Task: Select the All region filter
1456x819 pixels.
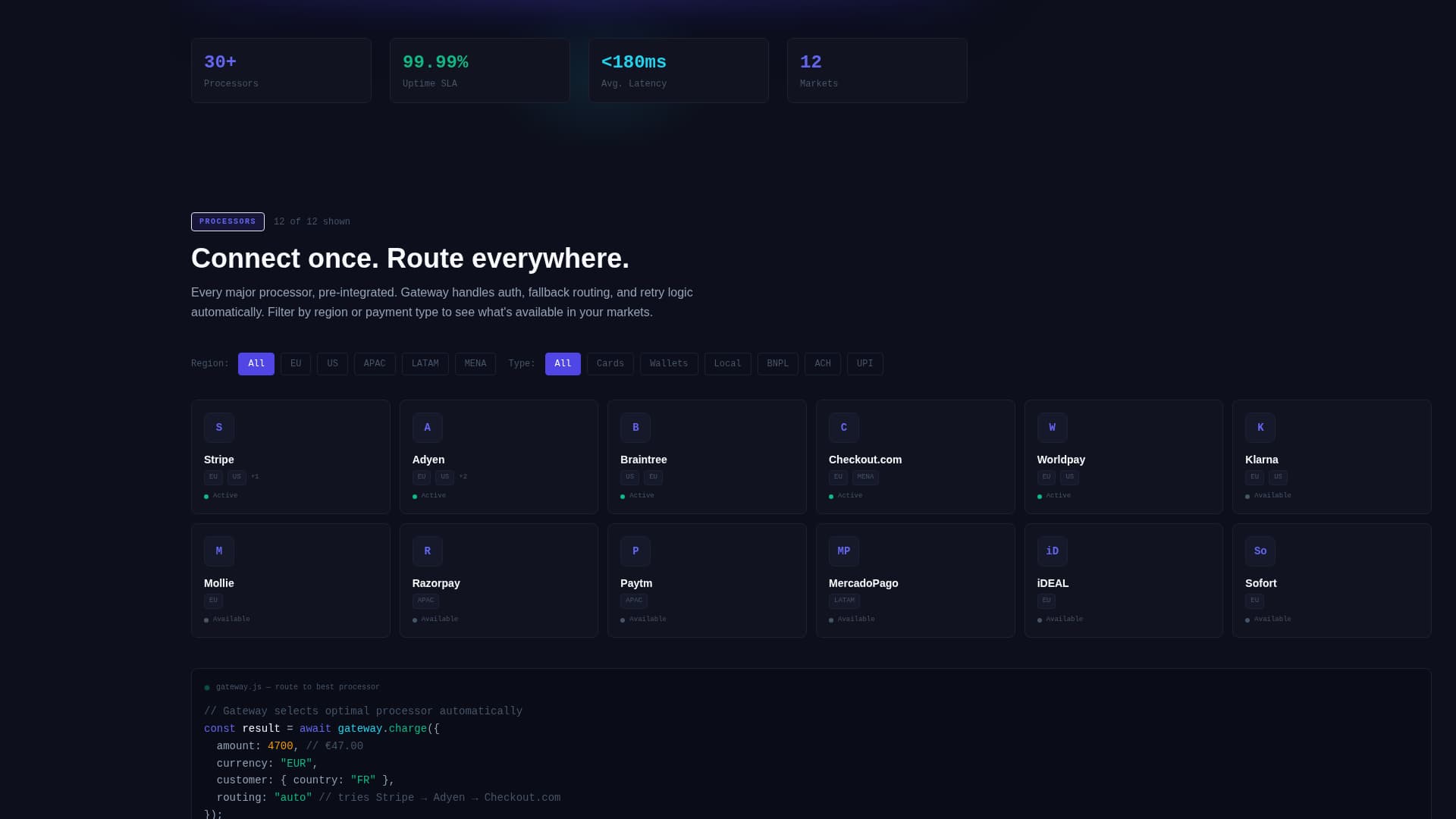Action: tap(256, 364)
